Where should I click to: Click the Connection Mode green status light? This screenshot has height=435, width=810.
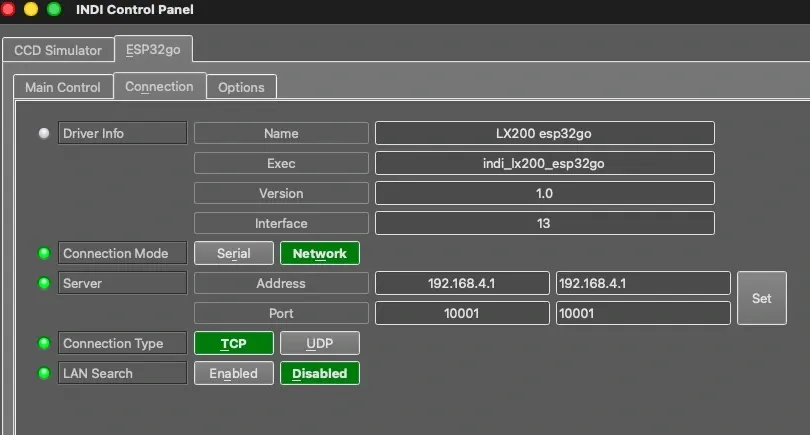[x=44, y=253]
